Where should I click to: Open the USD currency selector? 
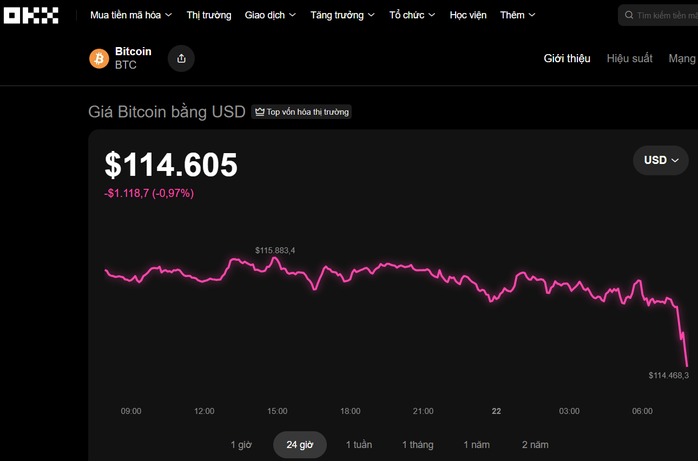tap(661, 160)
